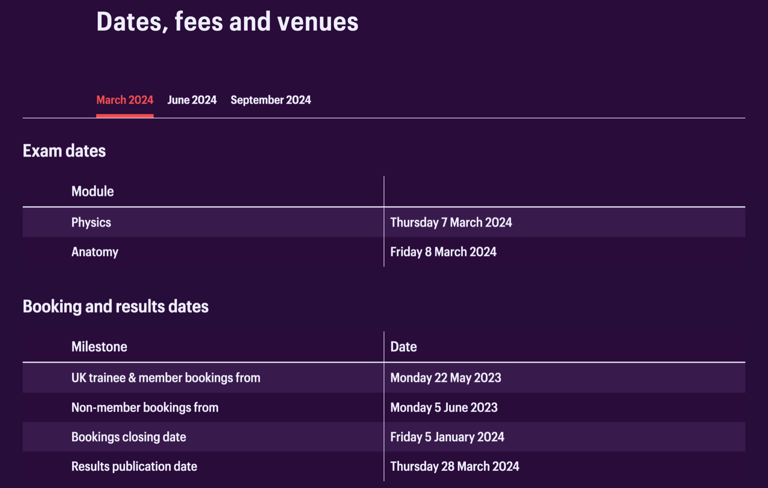Select the Results publication date row

(134, 467)
